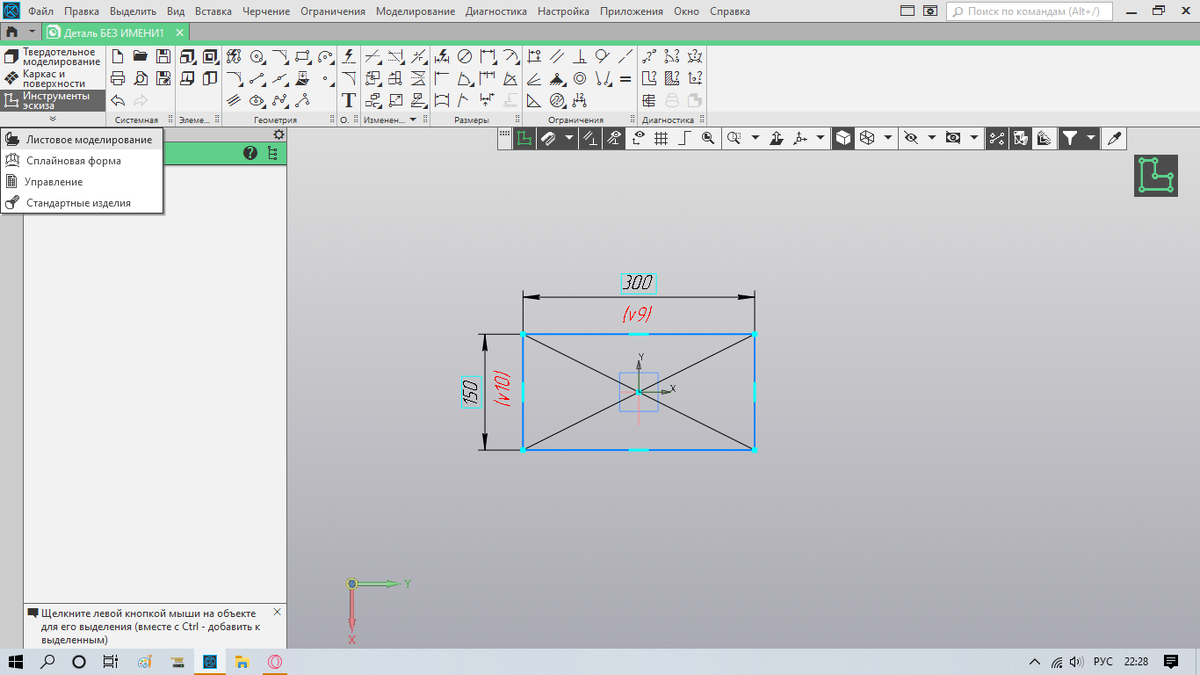Screen dimensions: 1200x675
Task: Switch to Твердотельное моделирование toolset
Action: click(x=52, y=57)
